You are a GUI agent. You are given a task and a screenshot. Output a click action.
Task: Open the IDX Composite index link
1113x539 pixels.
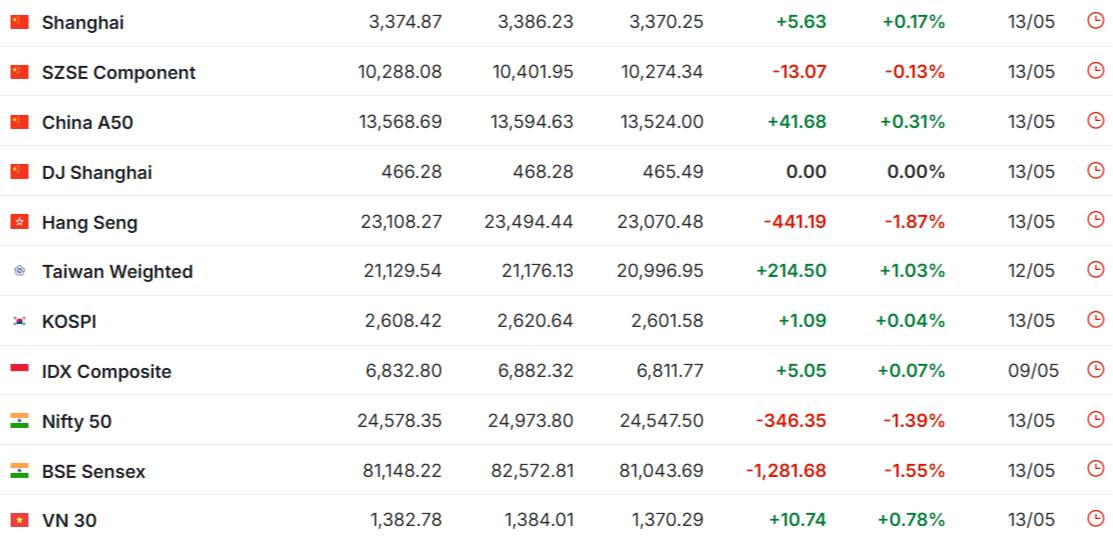pos(106,371)
